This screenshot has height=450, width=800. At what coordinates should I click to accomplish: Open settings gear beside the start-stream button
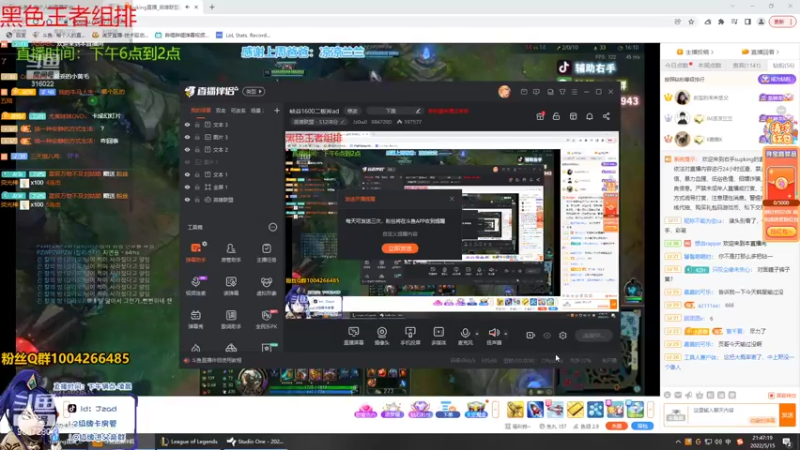(563, 335)
